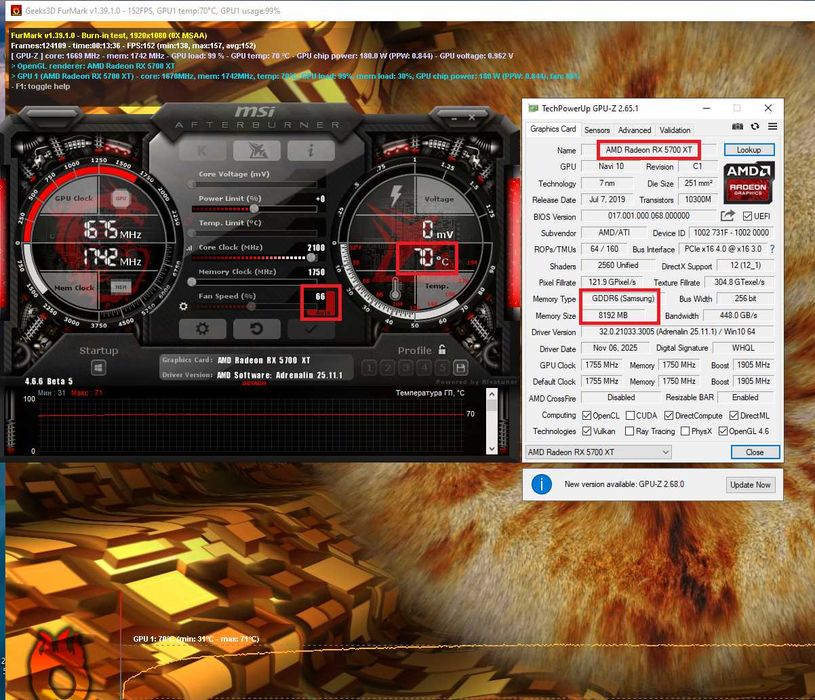Click the Resizable BAR value Enabled
This screenshot has width=815, height=700.
click(x=745, y=398)
